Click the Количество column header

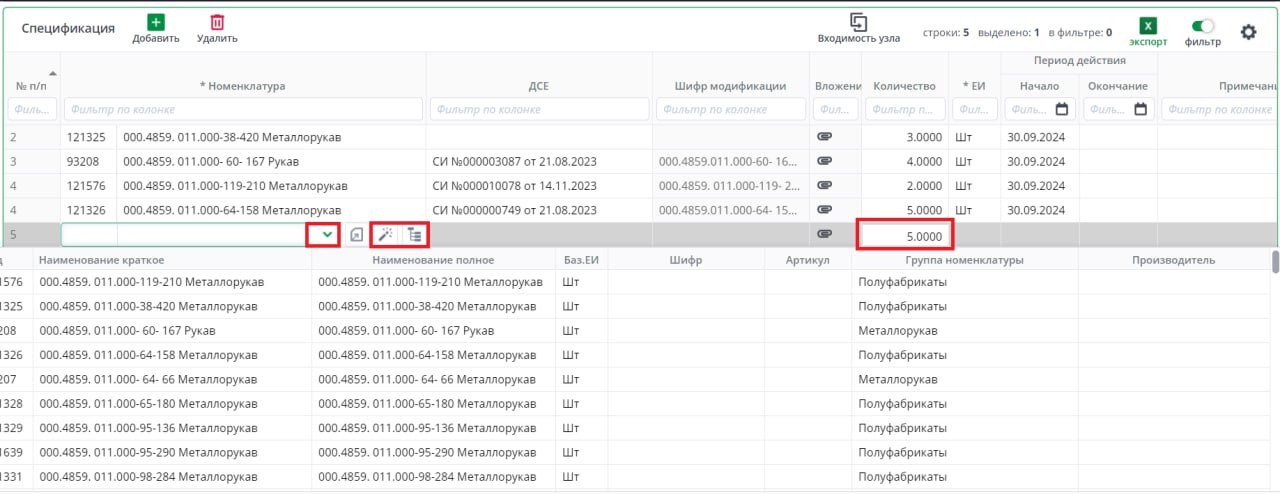pos(904,86)
